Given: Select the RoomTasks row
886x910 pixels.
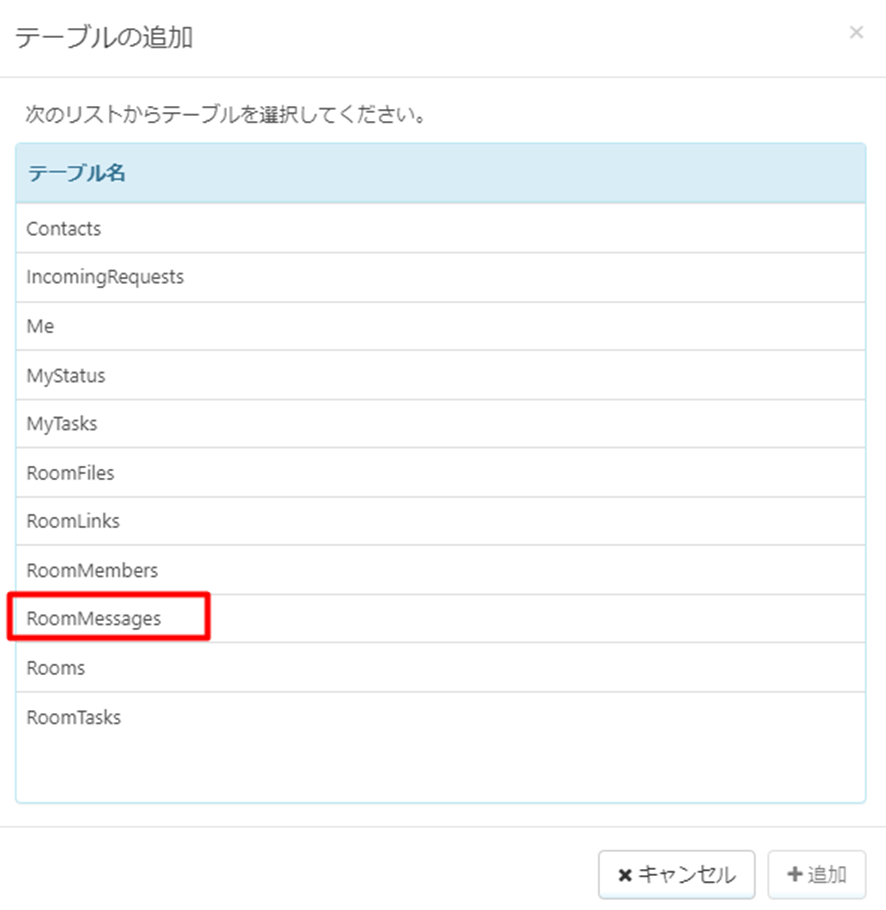Looking at the screenshot, I should click(x=74, y=717).
